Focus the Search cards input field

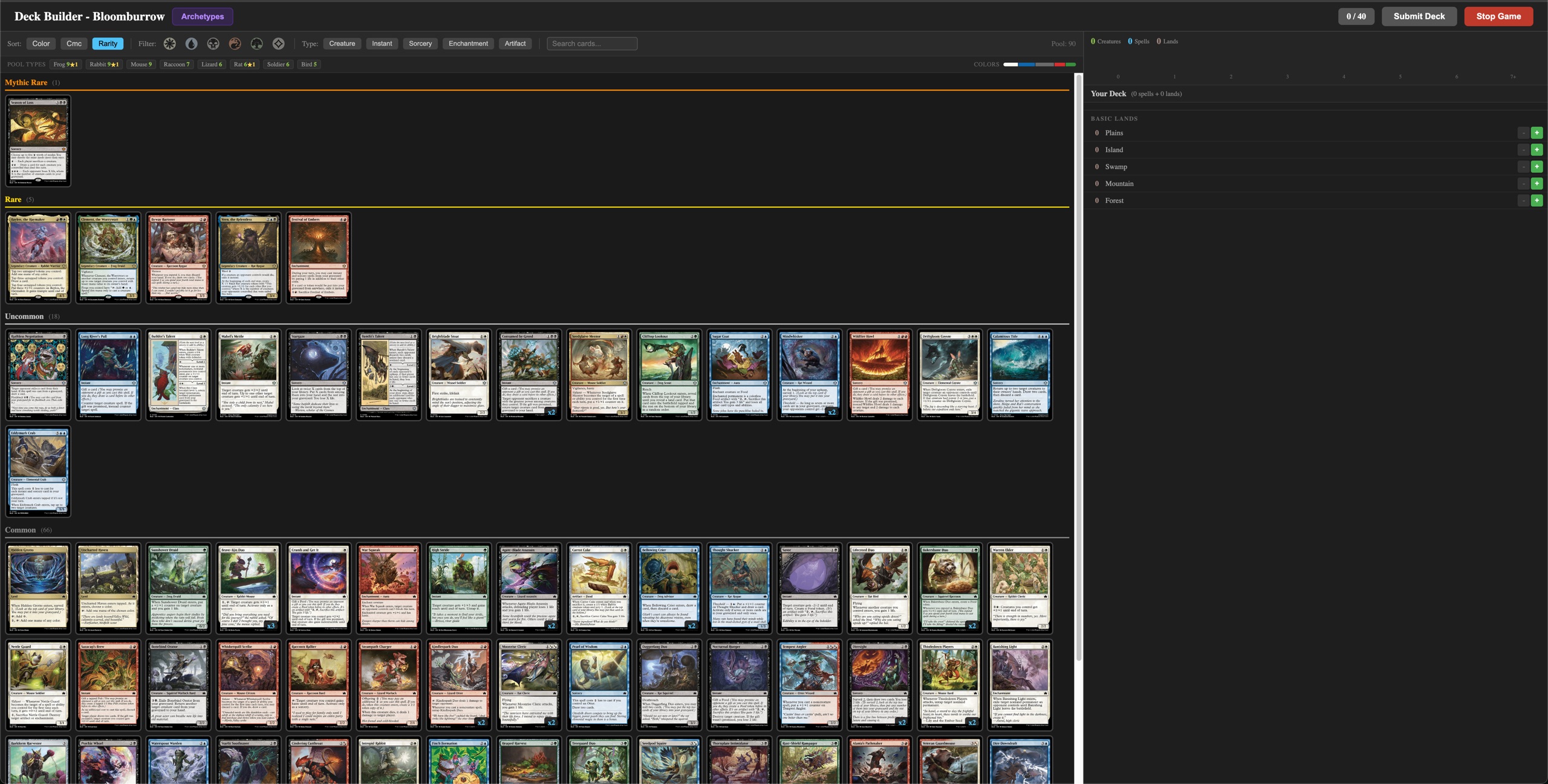pyautogui.click(x=592, y=44)
